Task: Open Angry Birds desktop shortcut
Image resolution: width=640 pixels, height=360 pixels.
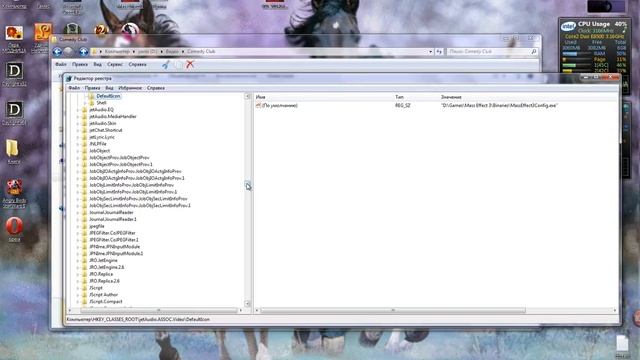Action: click(x=14, y=193)
